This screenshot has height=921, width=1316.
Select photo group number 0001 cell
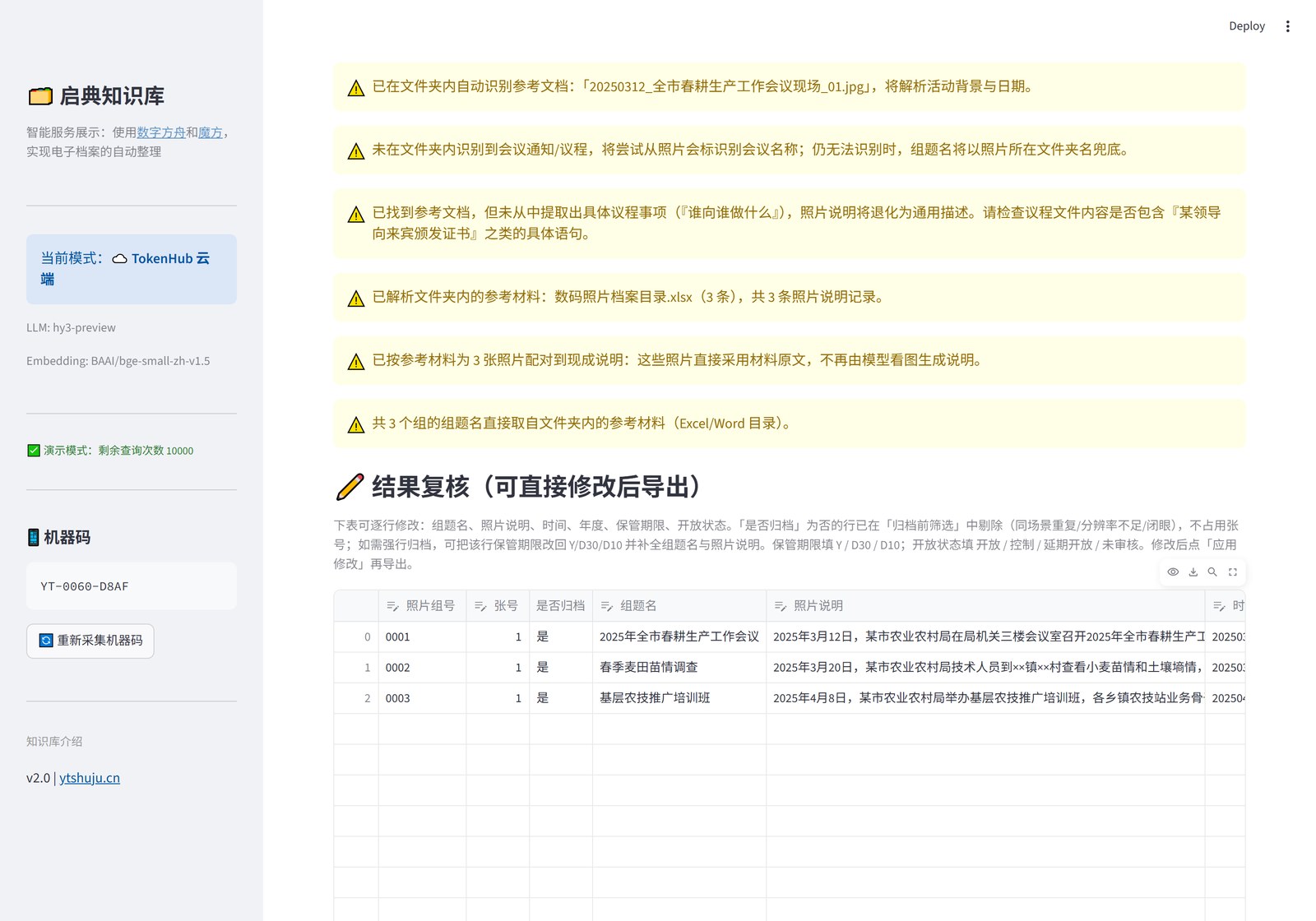point(422,636)
